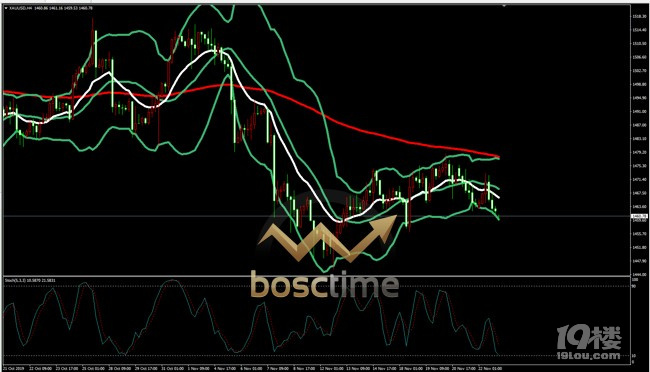Viewport: 650px width, 372px height.
Task: Click the bosctime watermark text
Action: [x=325, y=284]
